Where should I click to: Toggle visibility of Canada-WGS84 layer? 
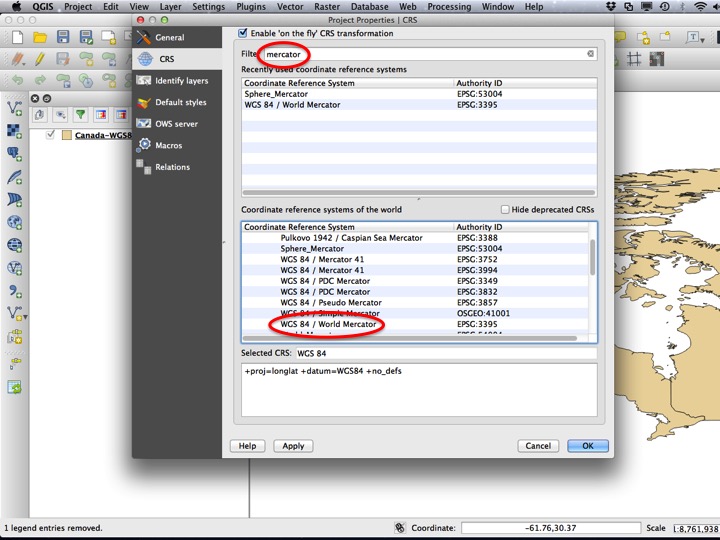51,135
